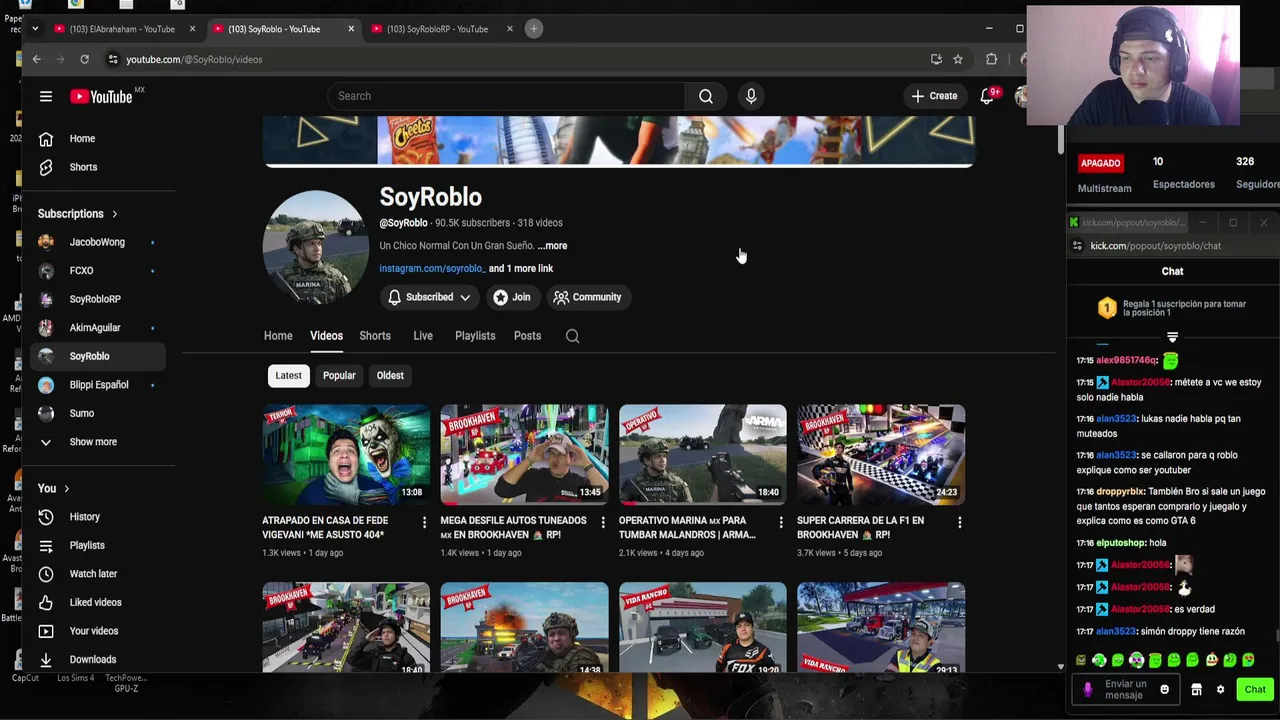The height and width of the screenshot is (720, 1280).
Task: Go to Home in sidebar
Action: (x=100, y=139)
